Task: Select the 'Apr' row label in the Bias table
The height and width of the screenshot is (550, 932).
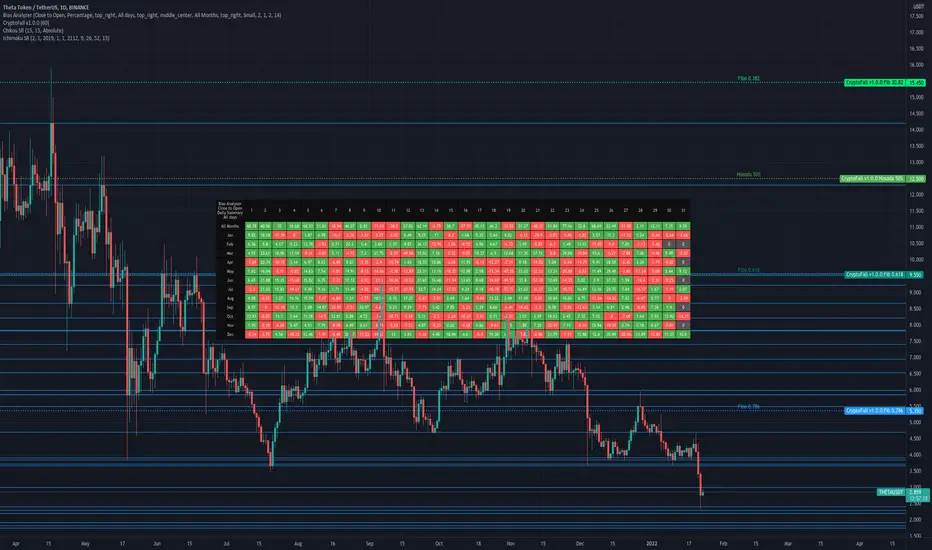Action: point(230,262)
